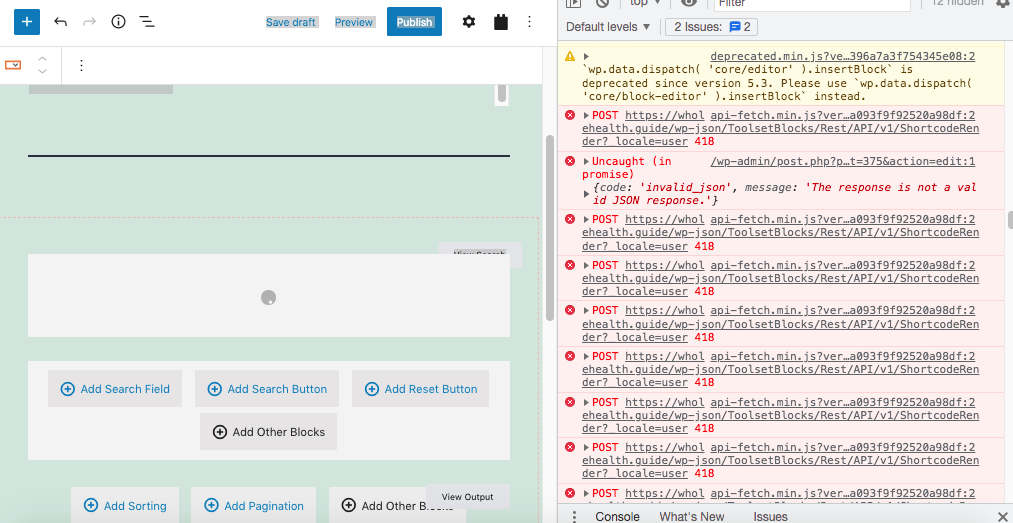Switch to the Issues drawer tab
Screen dimensions: 1013x523
(770, 516)
